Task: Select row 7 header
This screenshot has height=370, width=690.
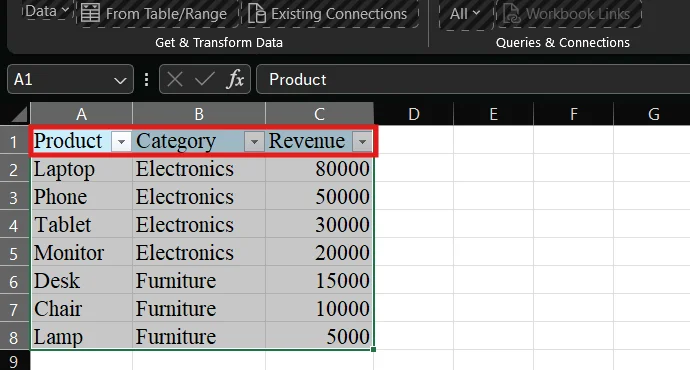Action: click(x=14, y=309)
